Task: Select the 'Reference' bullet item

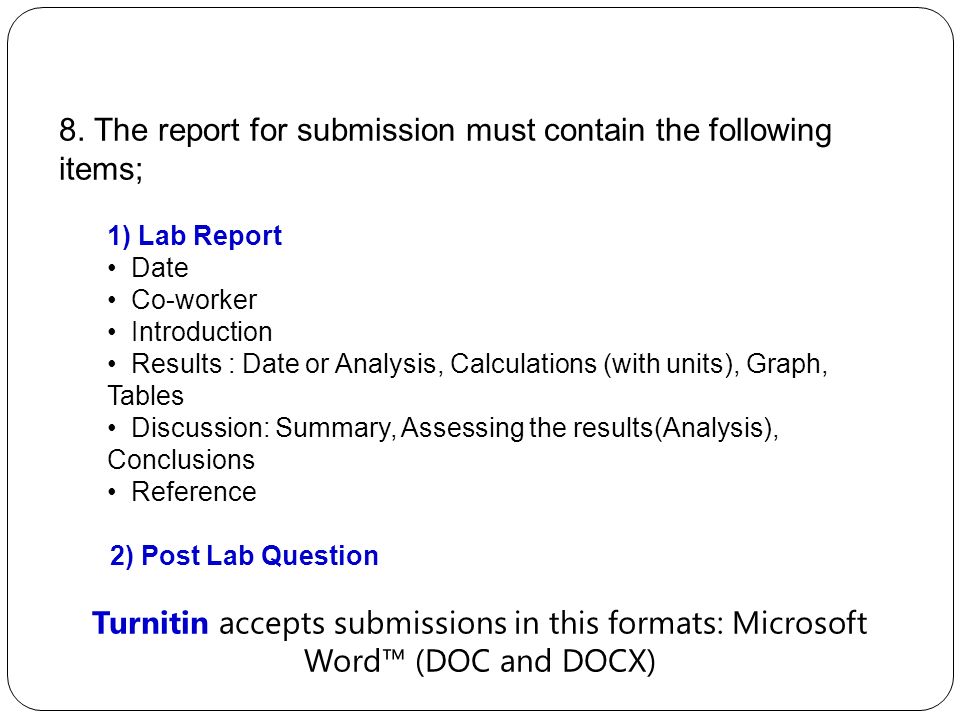Action: 194,492
